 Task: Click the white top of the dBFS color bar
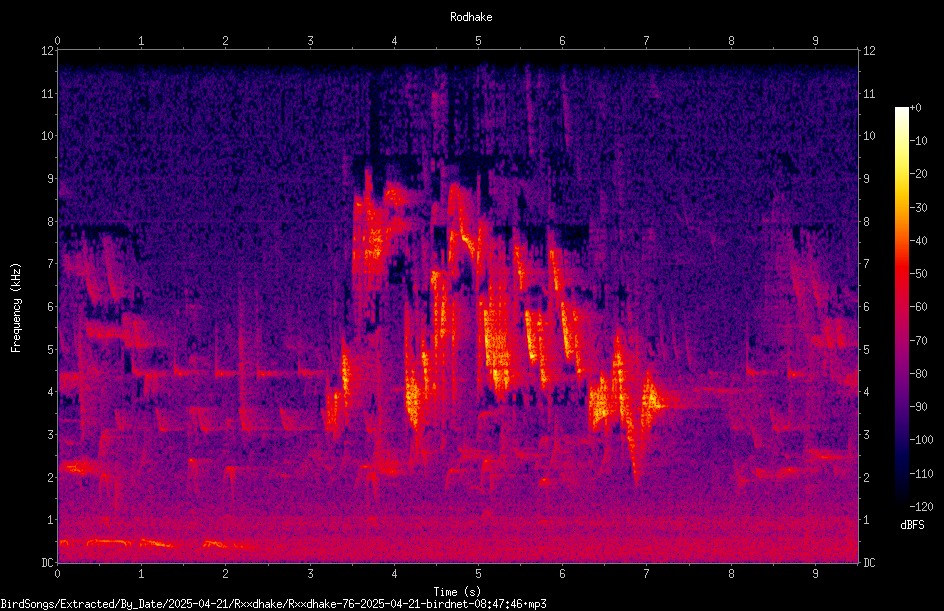tap(901, 110)
